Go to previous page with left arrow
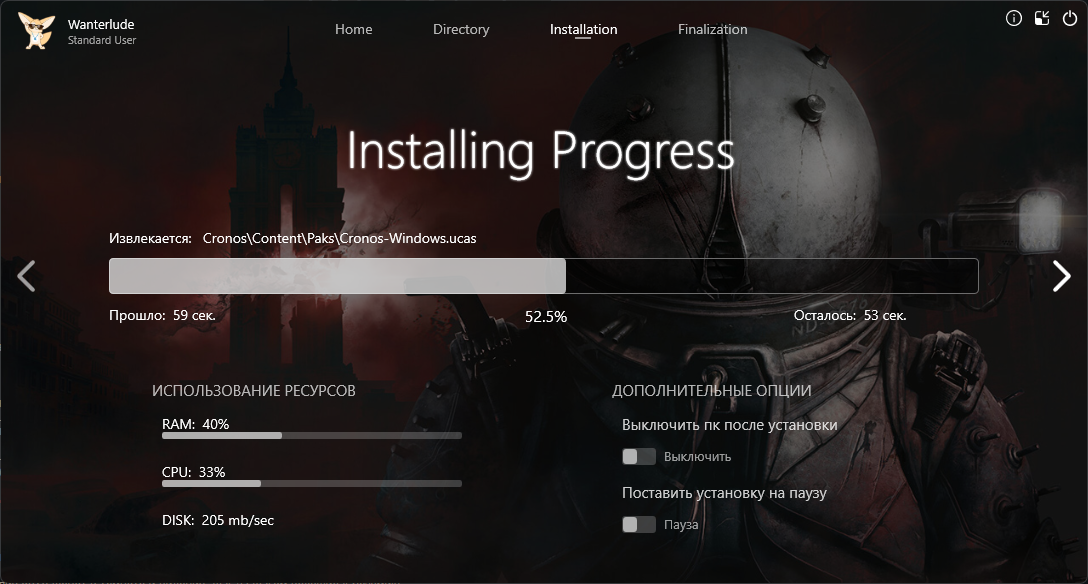Viewport: 1088px width, 584px height. click(26, 276)
